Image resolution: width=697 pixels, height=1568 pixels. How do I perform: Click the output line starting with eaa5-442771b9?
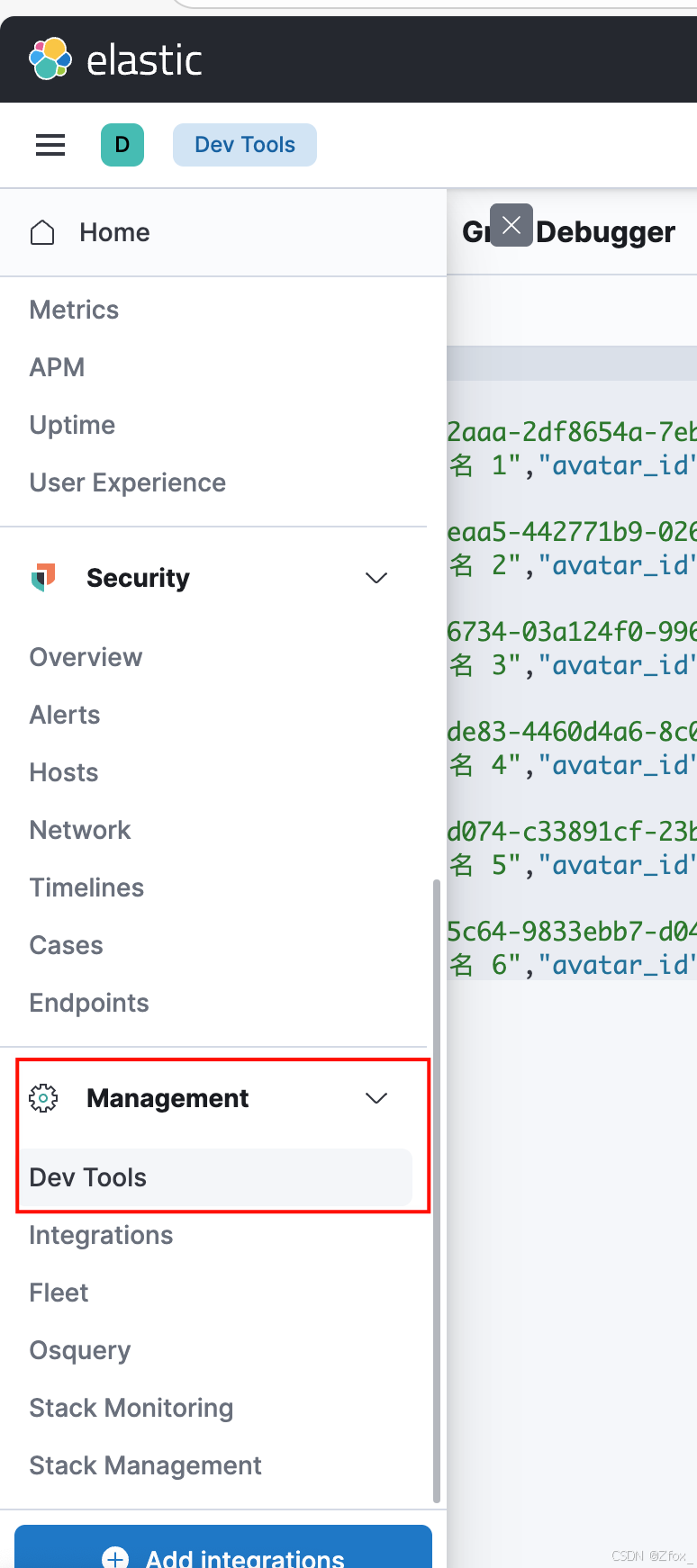pos(572,532)
